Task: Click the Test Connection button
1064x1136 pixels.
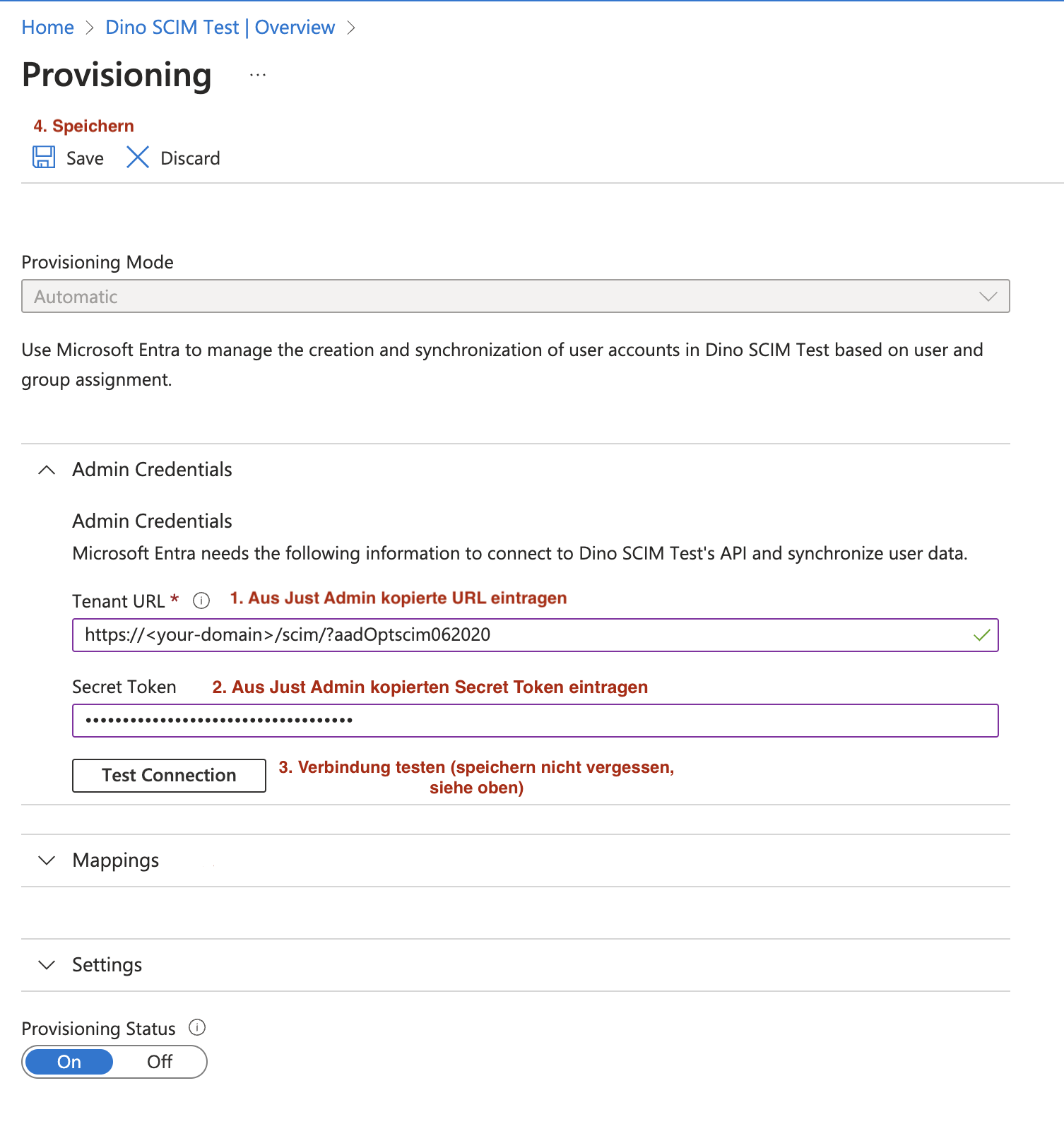Action: point(170,776)
